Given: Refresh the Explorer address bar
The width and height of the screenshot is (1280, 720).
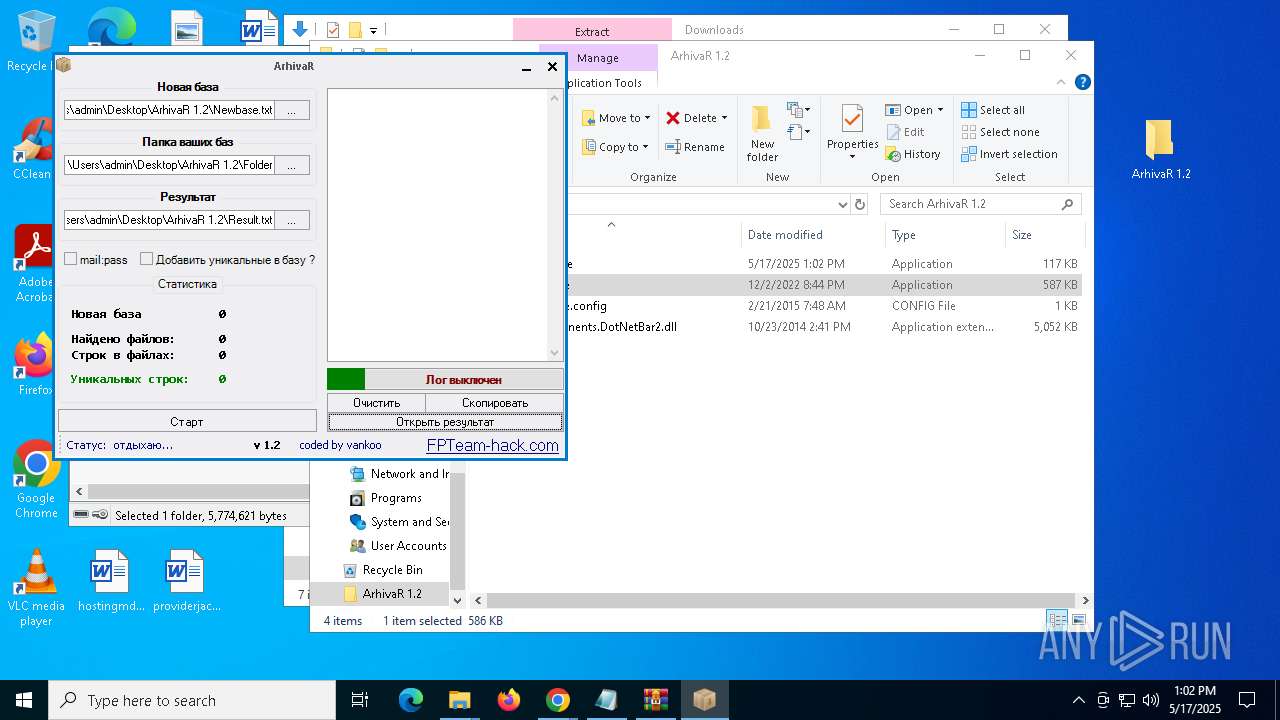Looking at the screenshot, I should (x=860, y=204).
